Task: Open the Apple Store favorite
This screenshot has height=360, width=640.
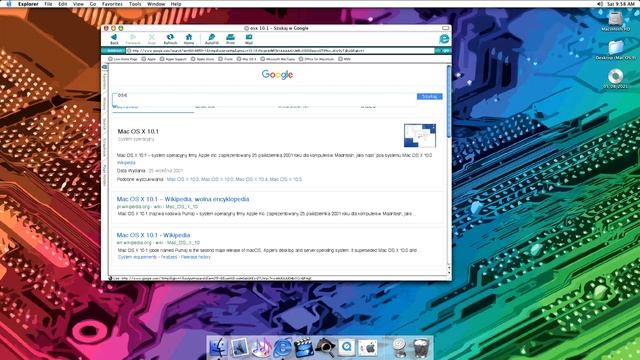Action: click(203, 59)
